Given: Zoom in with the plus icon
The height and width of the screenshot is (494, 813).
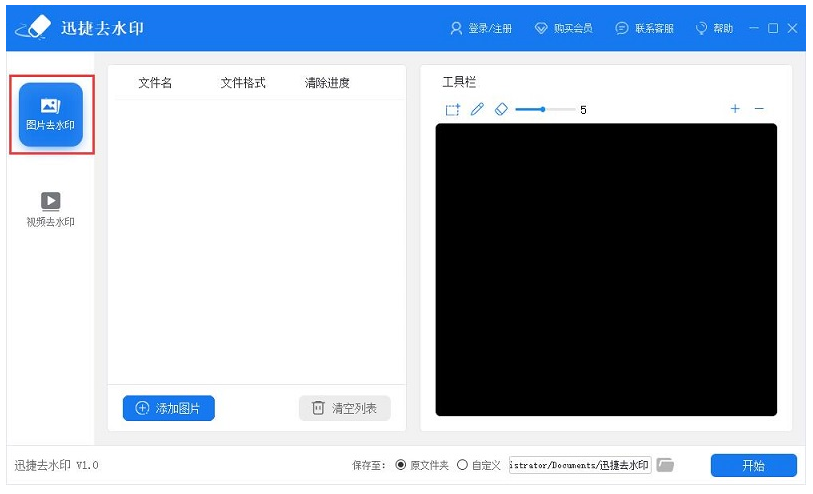Looking at the screenshot, I should [x=735, y=108].
